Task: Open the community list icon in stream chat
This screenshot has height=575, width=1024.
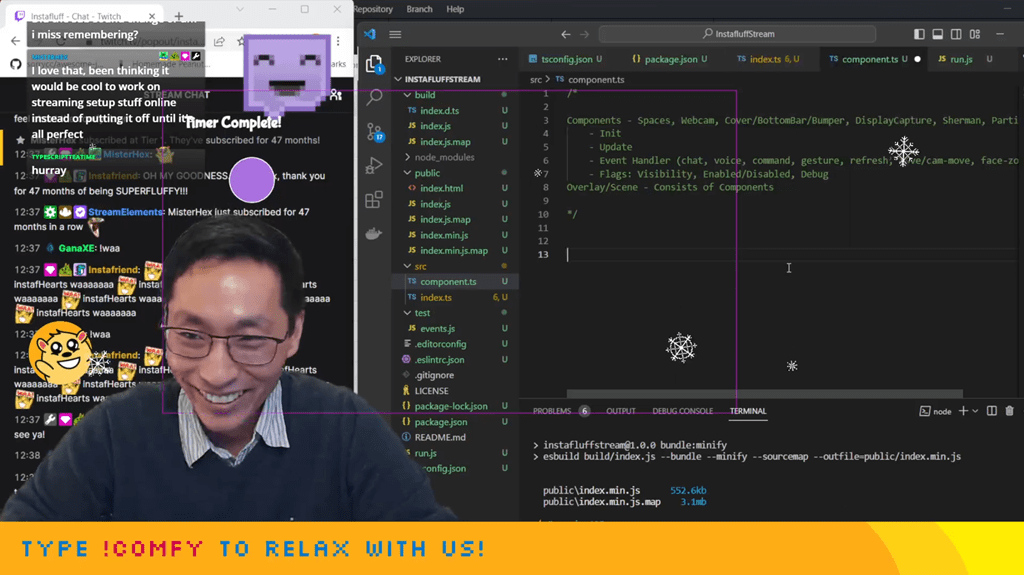Action: pyautogui.click(x=336, y=95)
